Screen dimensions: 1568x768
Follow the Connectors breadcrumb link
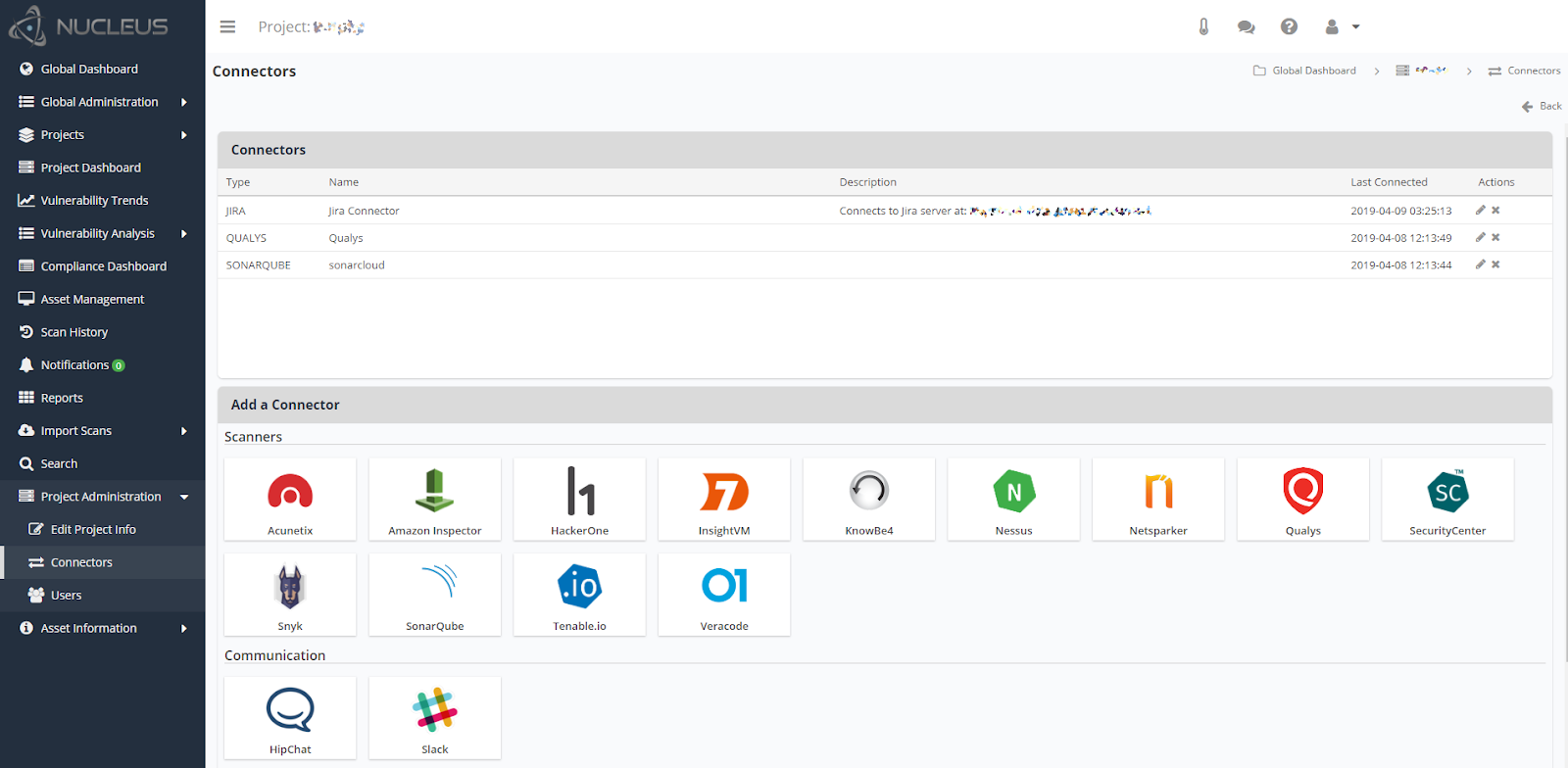coord(1524,71)
